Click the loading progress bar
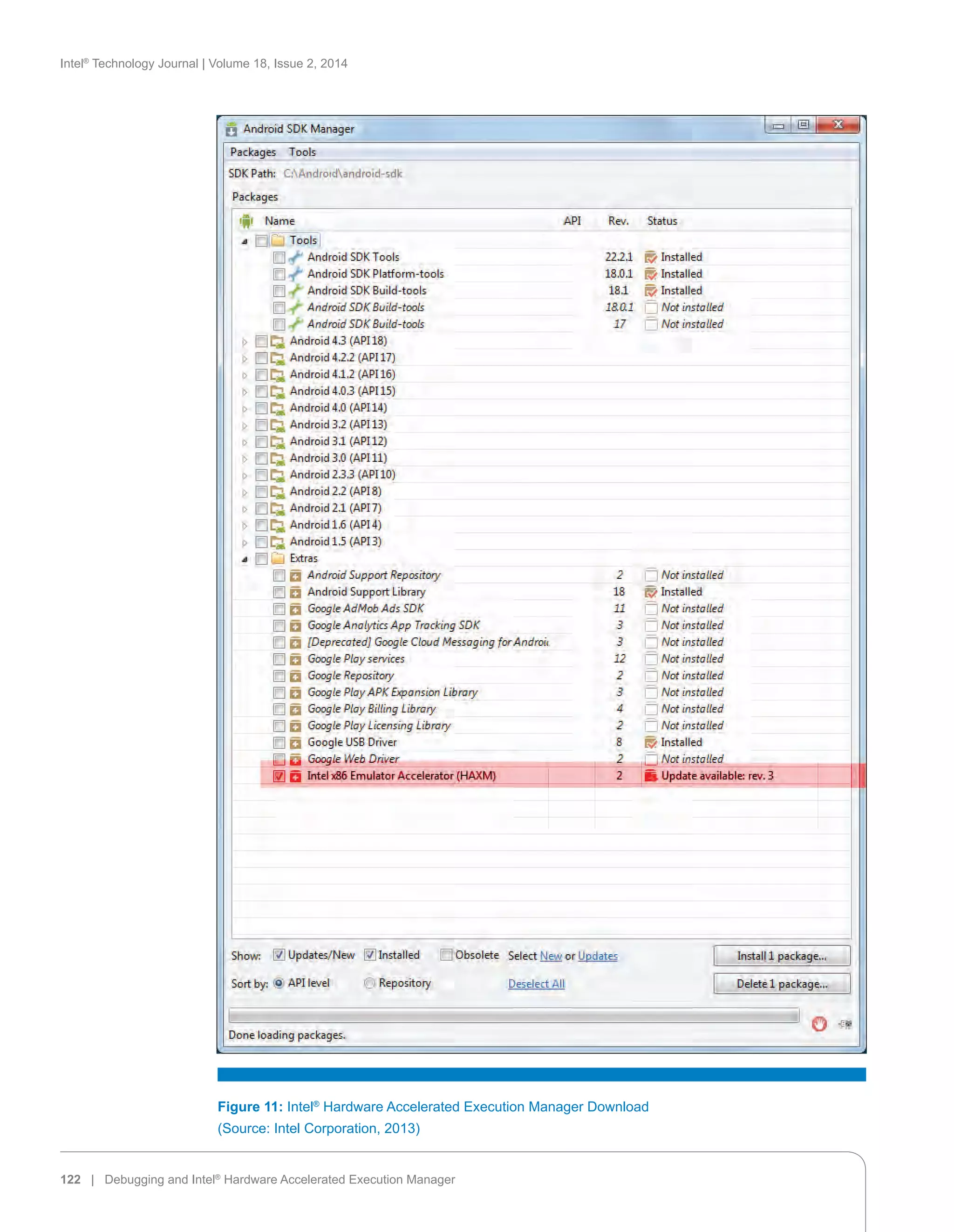954x1232 pixels. point(514,1015)
